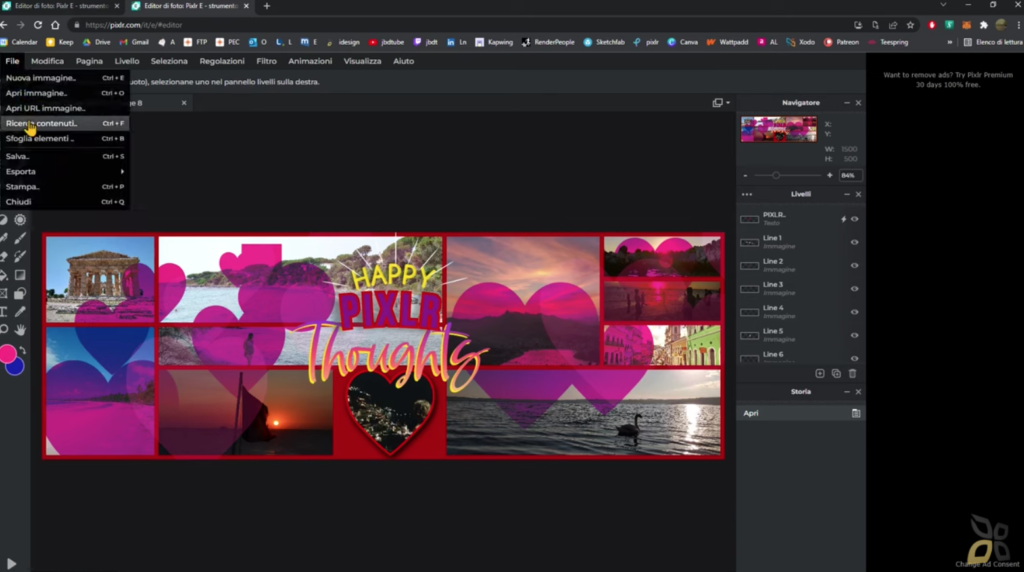Expand the Esporta submenu arrow
Screen dimensions: 1024x572
point(122,172)
